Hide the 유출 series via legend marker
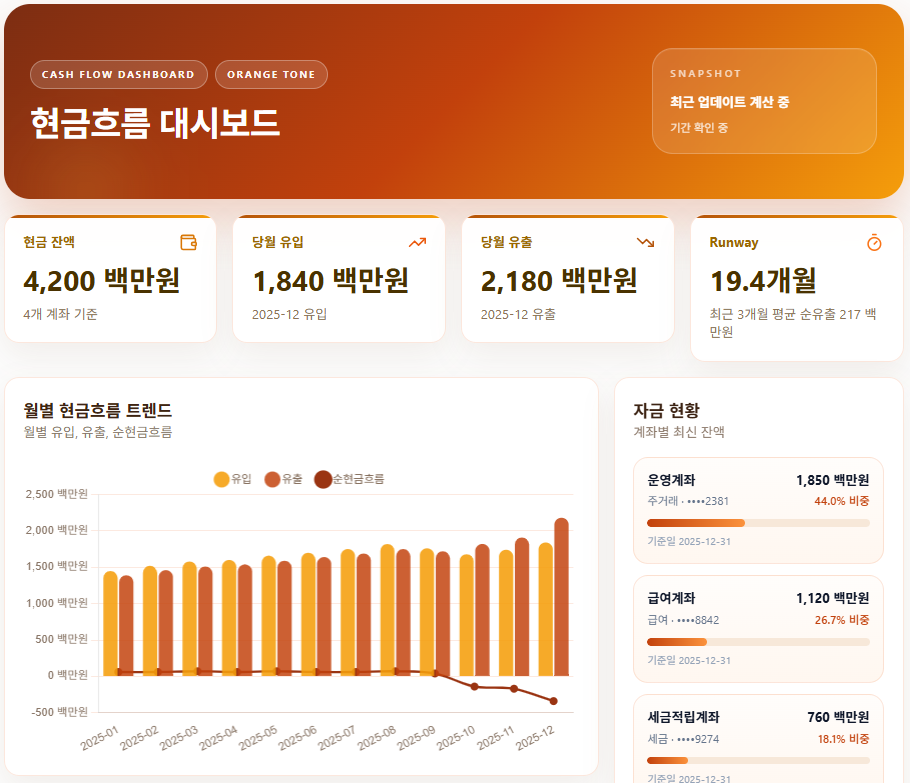The height and width of the screenshot is (783, 910). (x=272, y=479)
